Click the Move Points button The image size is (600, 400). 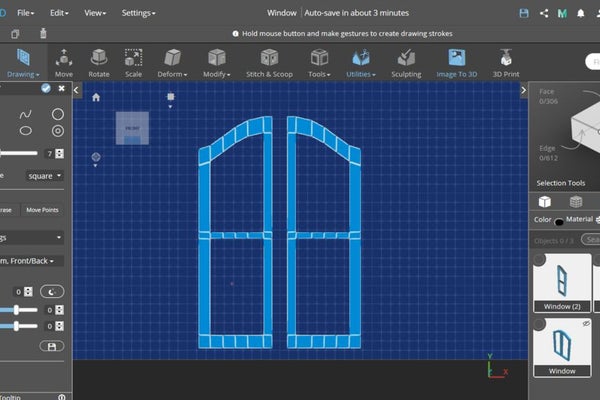(x=42, y=210)
